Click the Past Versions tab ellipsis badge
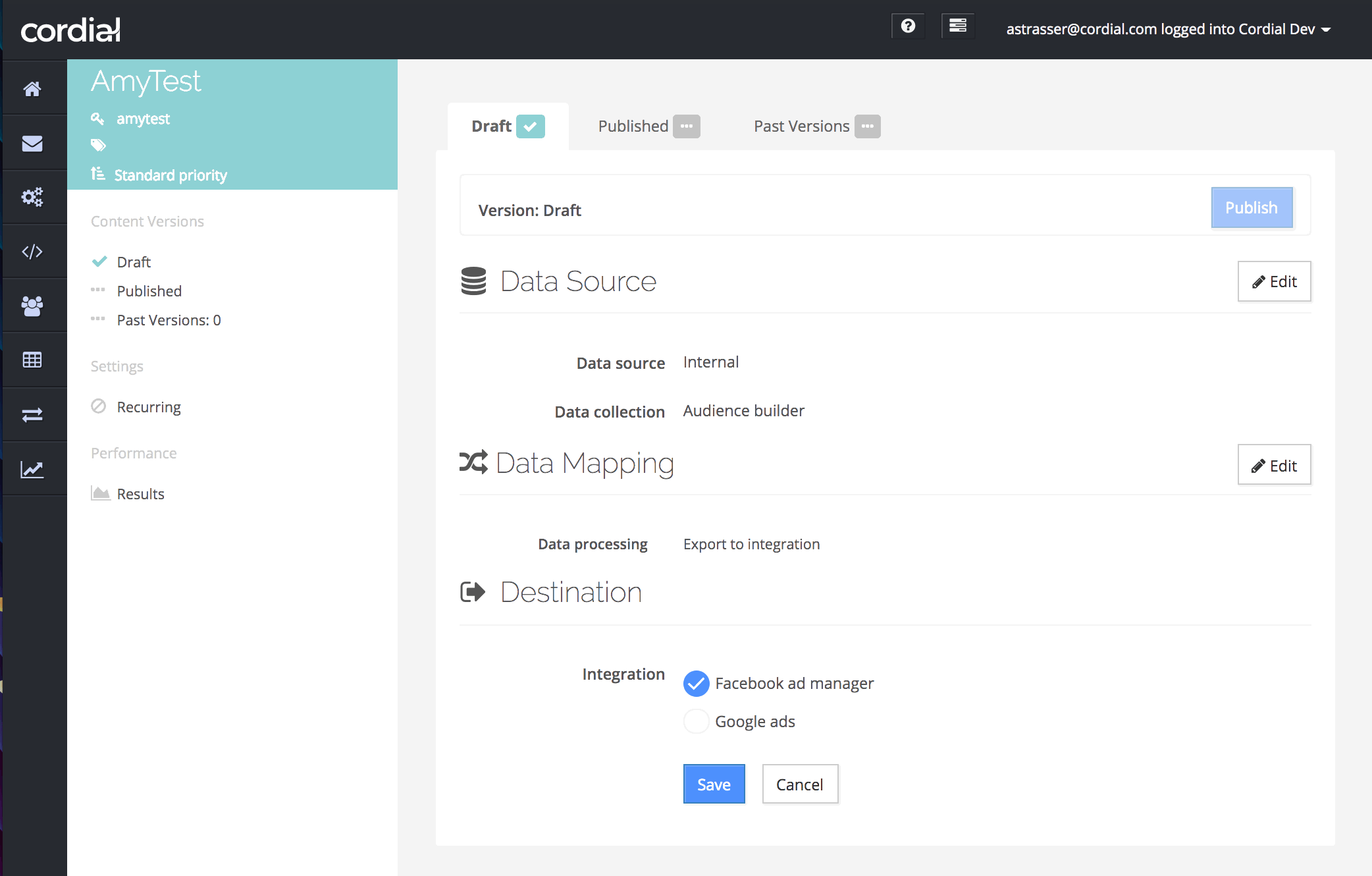The height and width of the screenshot is (876, 1372). [x=868, y=126]
